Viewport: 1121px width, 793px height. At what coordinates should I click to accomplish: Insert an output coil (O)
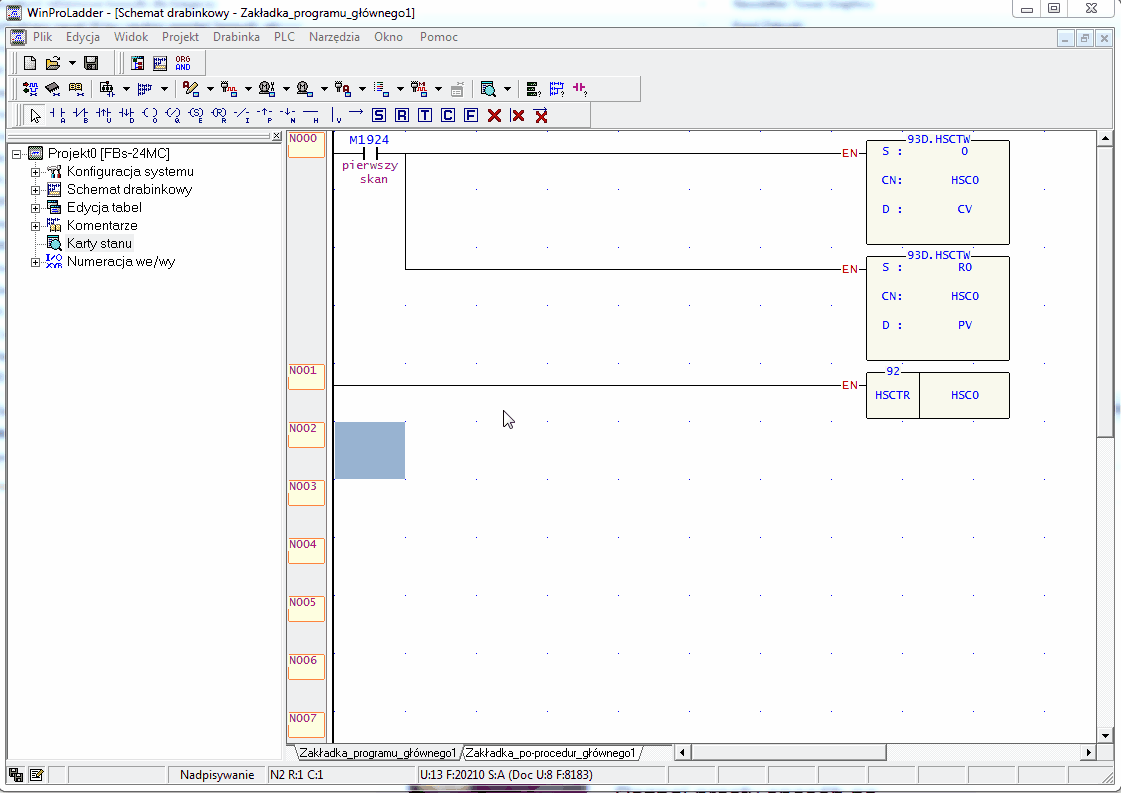click(x=149, y=115)
